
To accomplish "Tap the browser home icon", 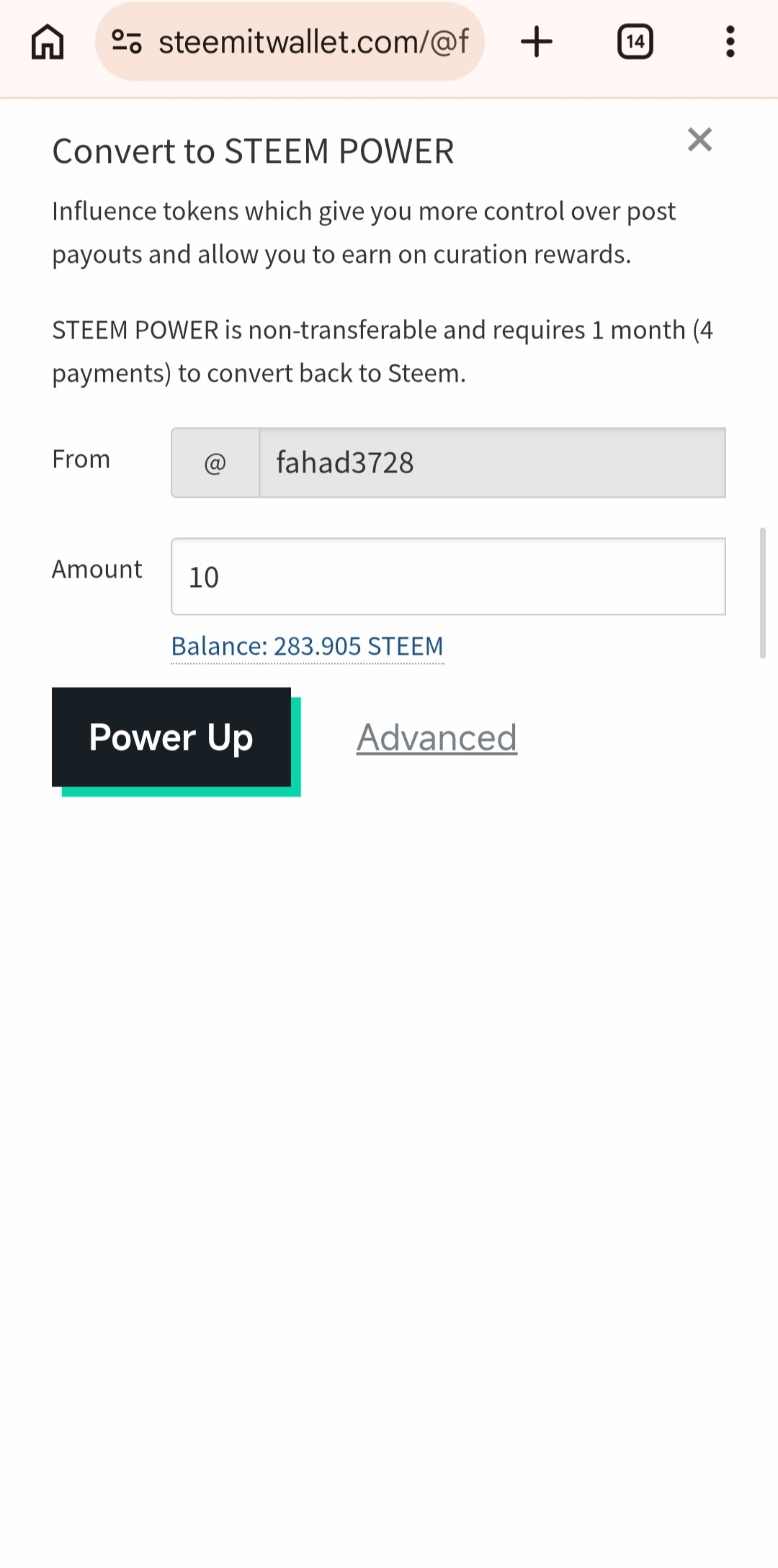I will point(48,42).
